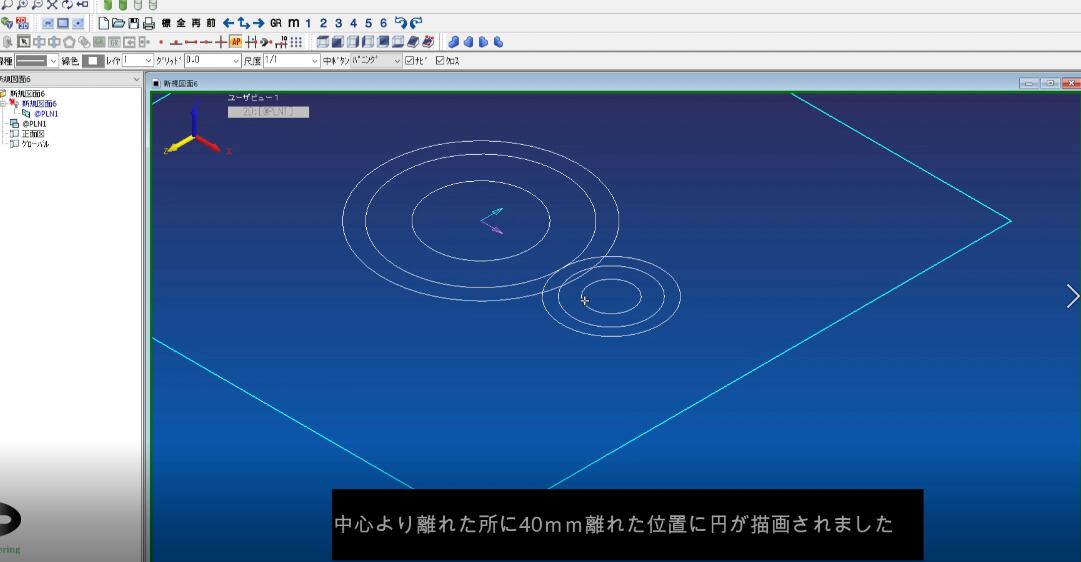This screenshot has width=1081, height=562.
Task: Click the 全 fit-all button
Action: pyautogui.click(x=181, y=23)
